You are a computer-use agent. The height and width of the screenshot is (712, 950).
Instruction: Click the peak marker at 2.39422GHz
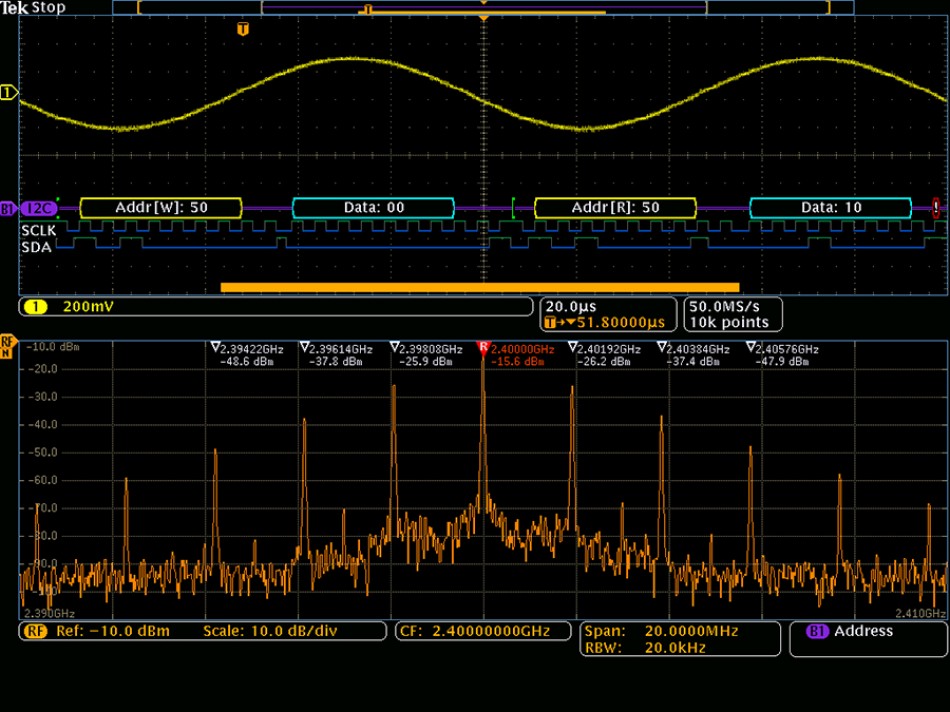click(215, 347)
